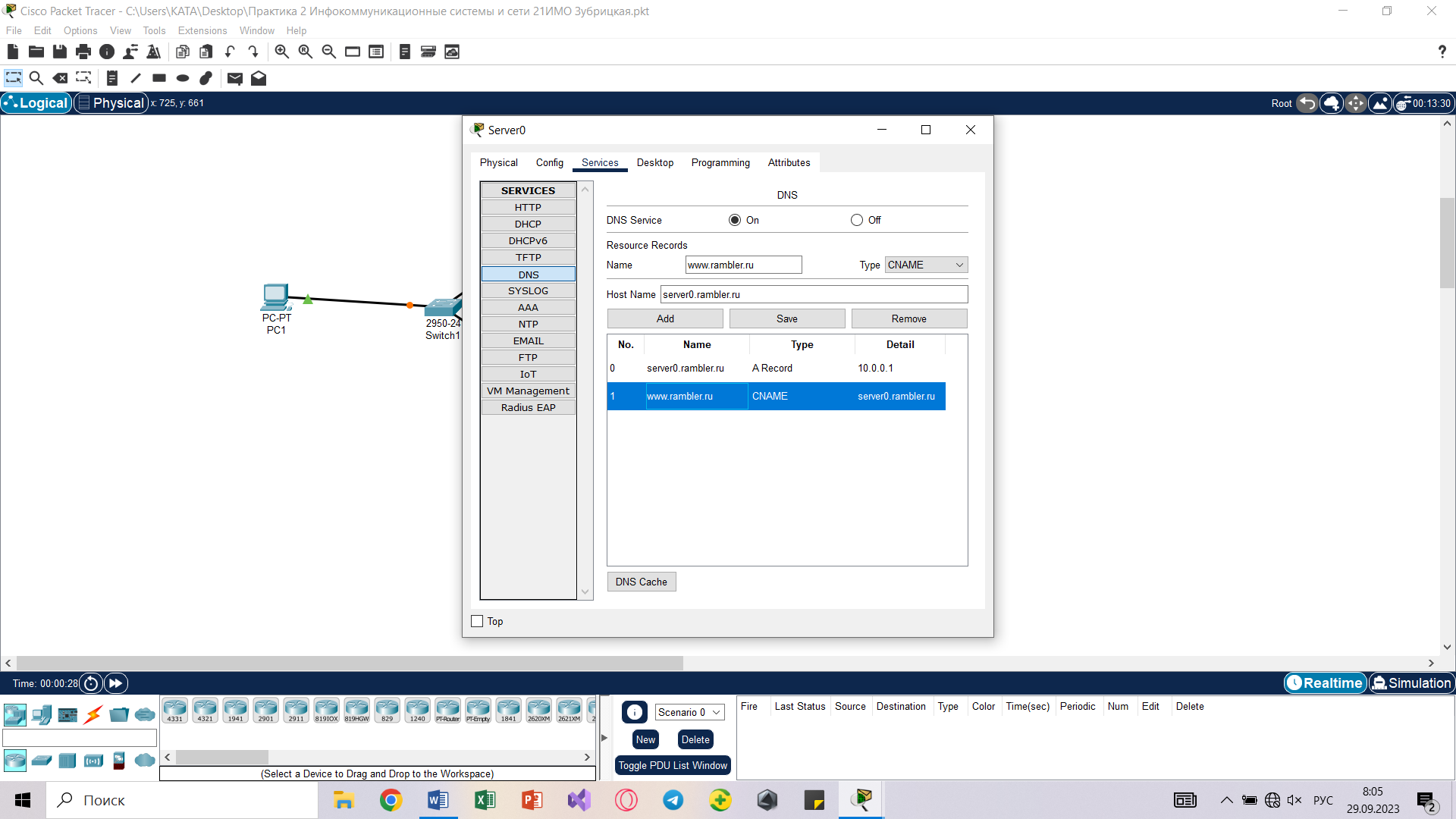Click the Host Name input field

point(814,294)
